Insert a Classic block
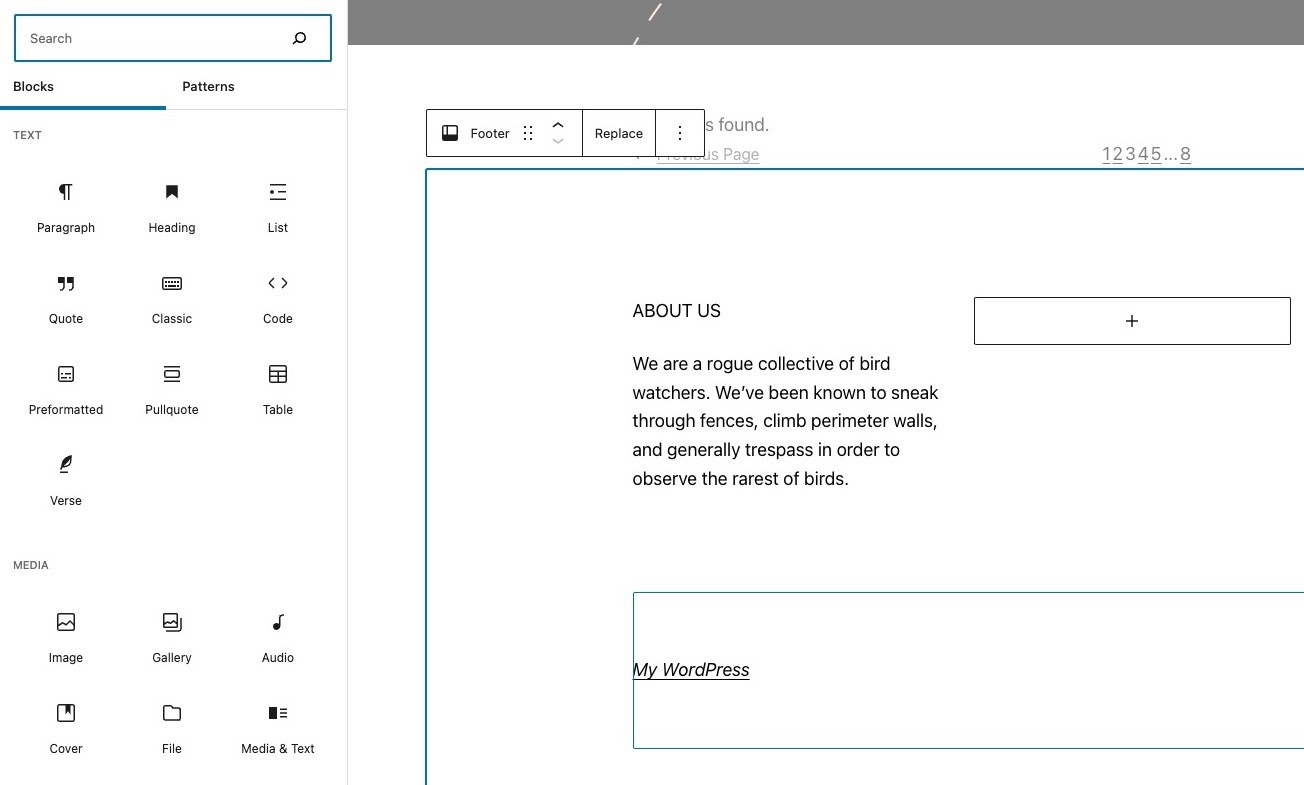1304x785 pixels. pos(172,299)
